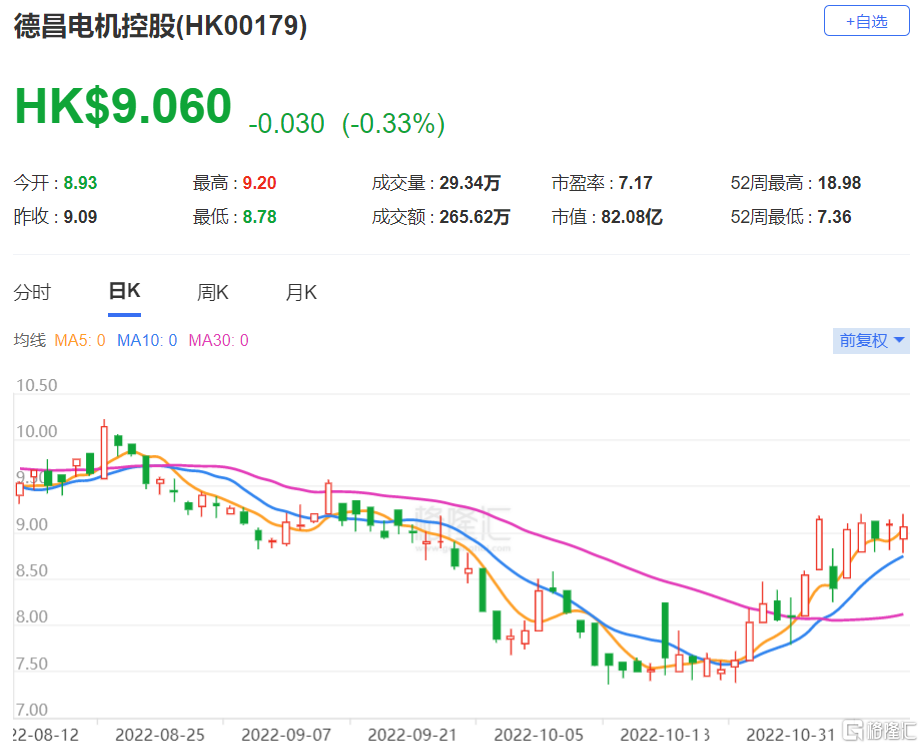Click the 最高 value 9.20

259,183
